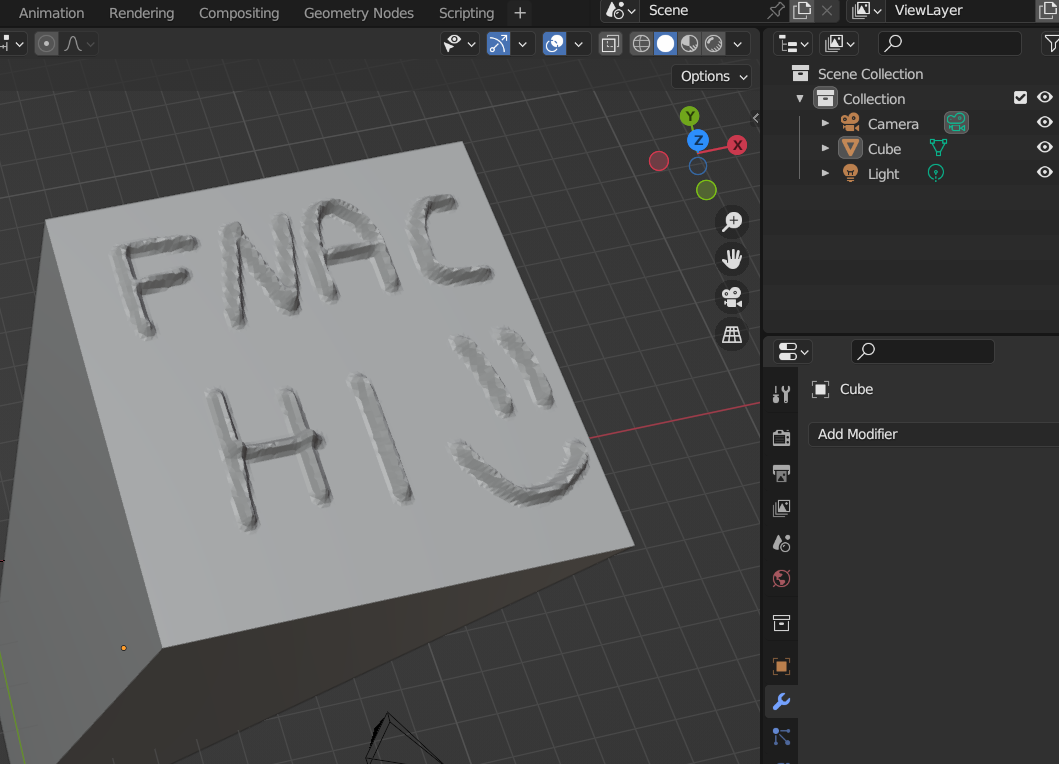Open the viewport shading options dropdown
The width and height of the screenshot is (1059, 764).
pyautogui.click(x=739, y=44)
